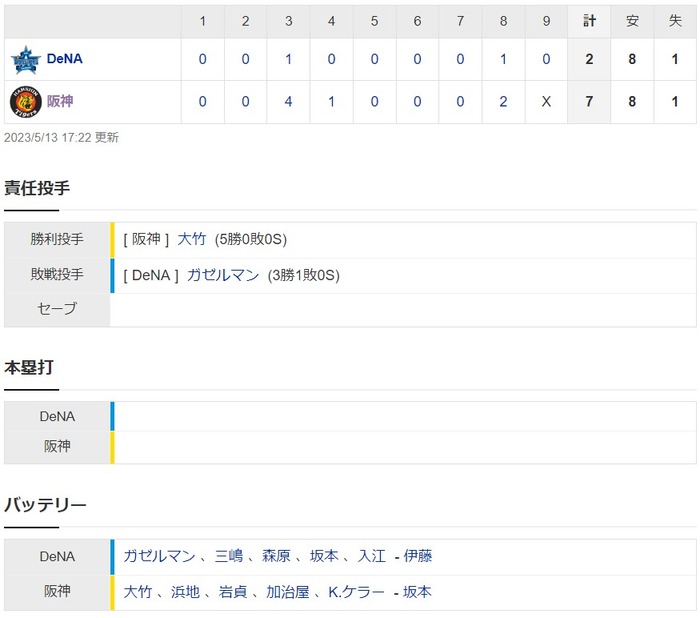Click Hanshin's 4th inning score of 1

tap(331, 102)
